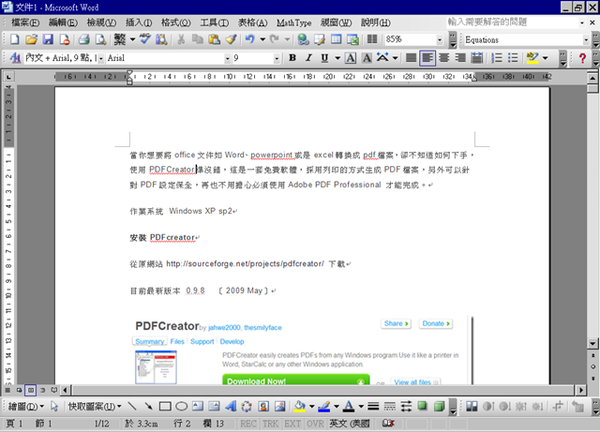Select the Oval drawing tool

point(181,406)
